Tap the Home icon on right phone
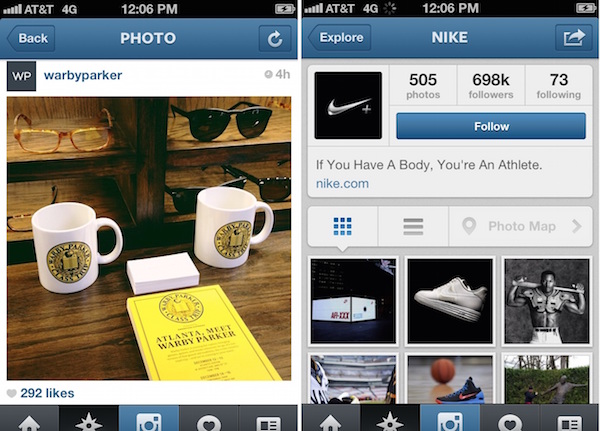 coord(331,419)
